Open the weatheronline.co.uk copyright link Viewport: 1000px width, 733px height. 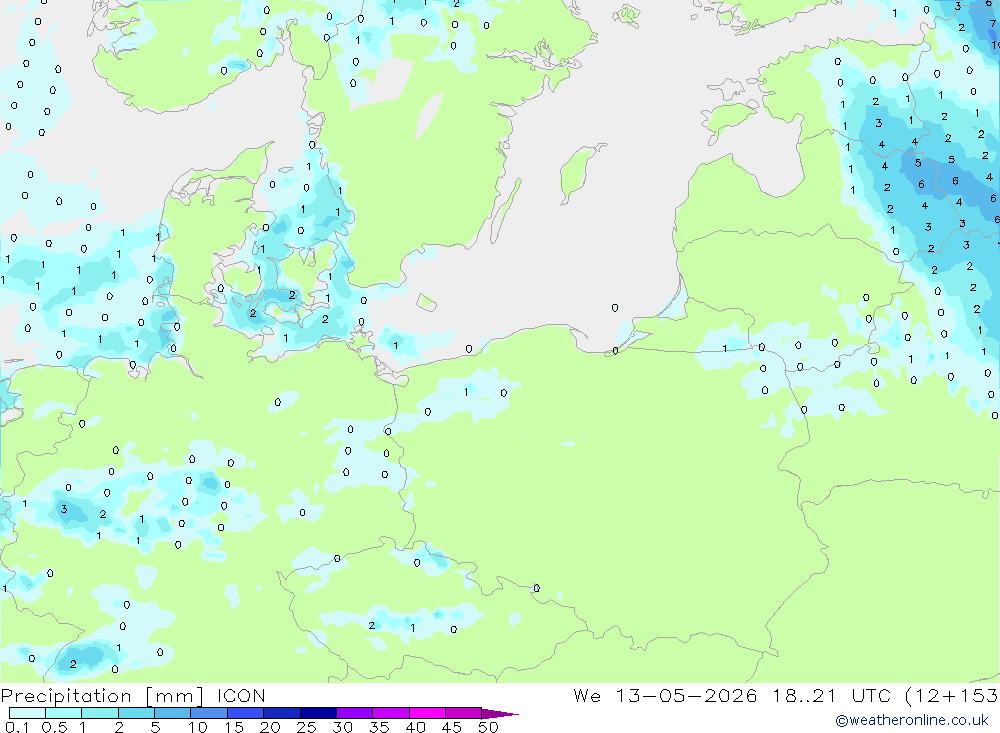coord(912,720)
